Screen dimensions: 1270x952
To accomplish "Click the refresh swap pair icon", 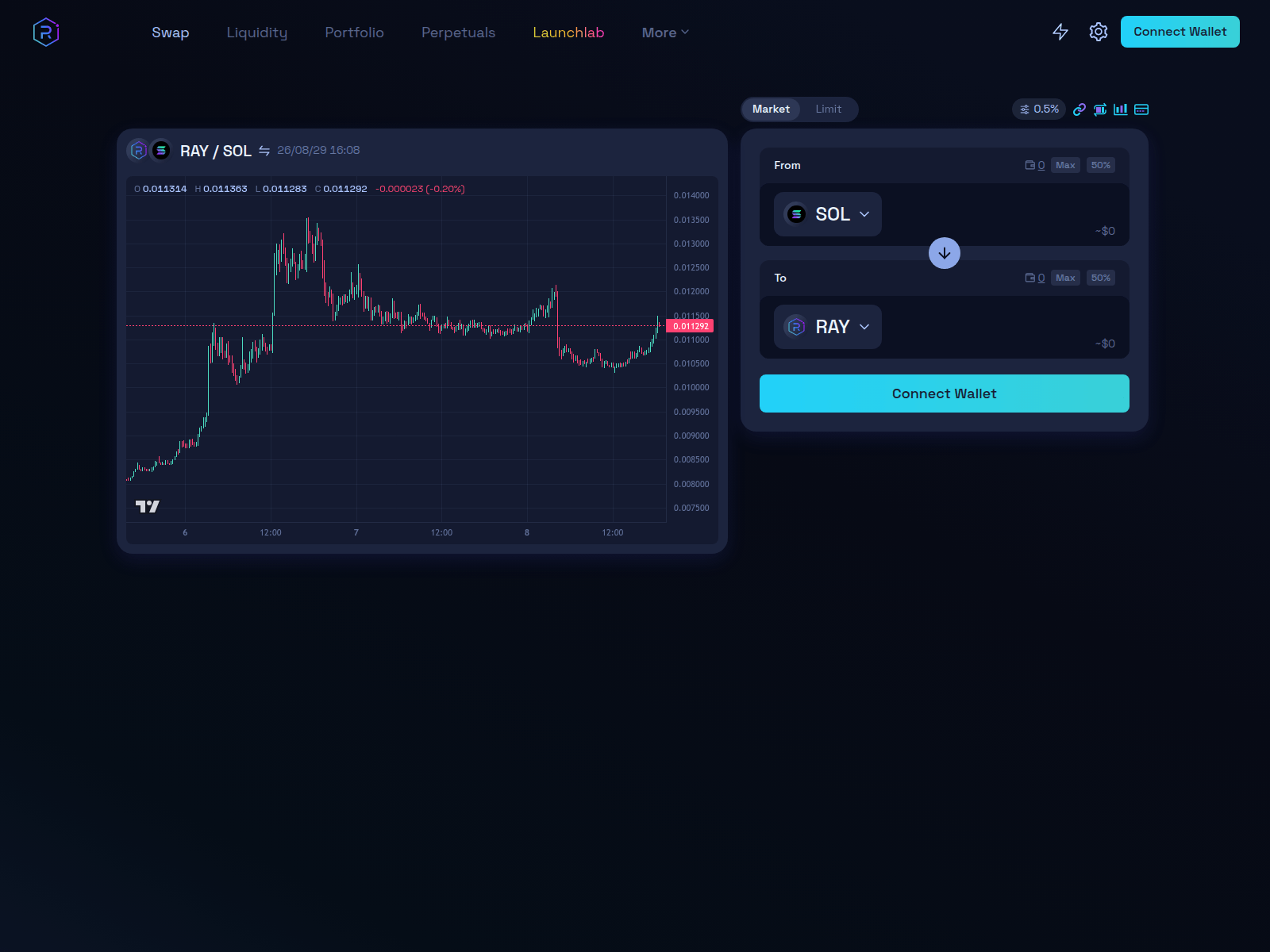I will pos(1100,109).
